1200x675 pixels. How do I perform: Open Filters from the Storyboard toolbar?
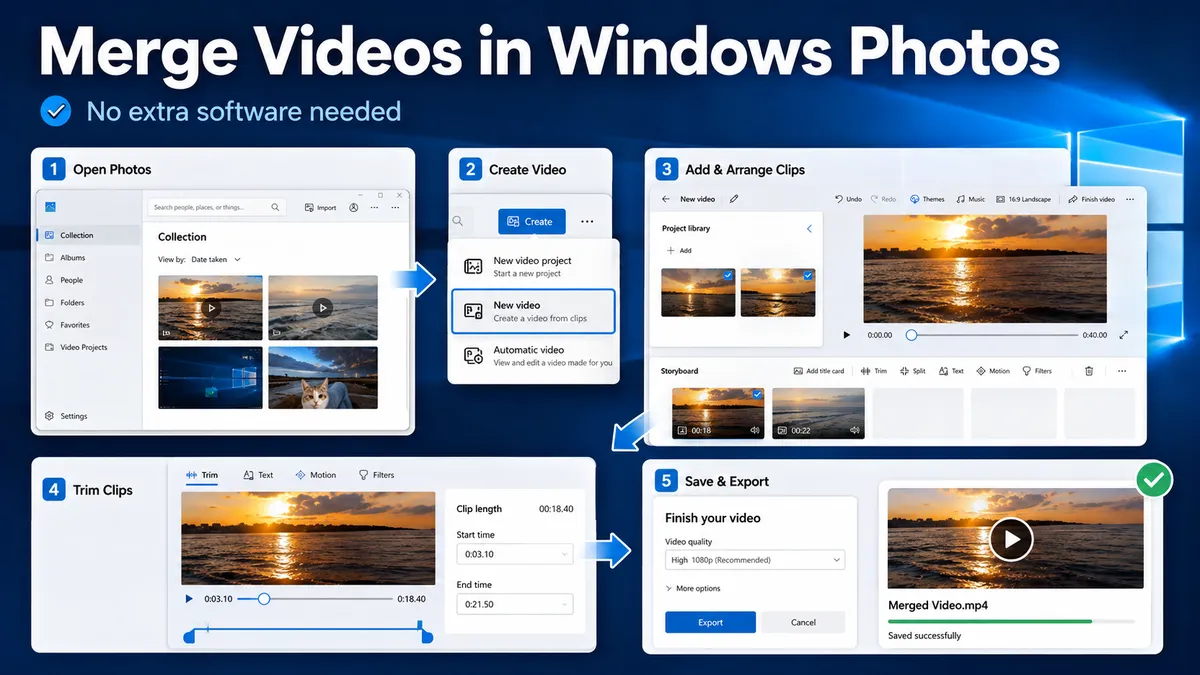tap(1037, 371)
